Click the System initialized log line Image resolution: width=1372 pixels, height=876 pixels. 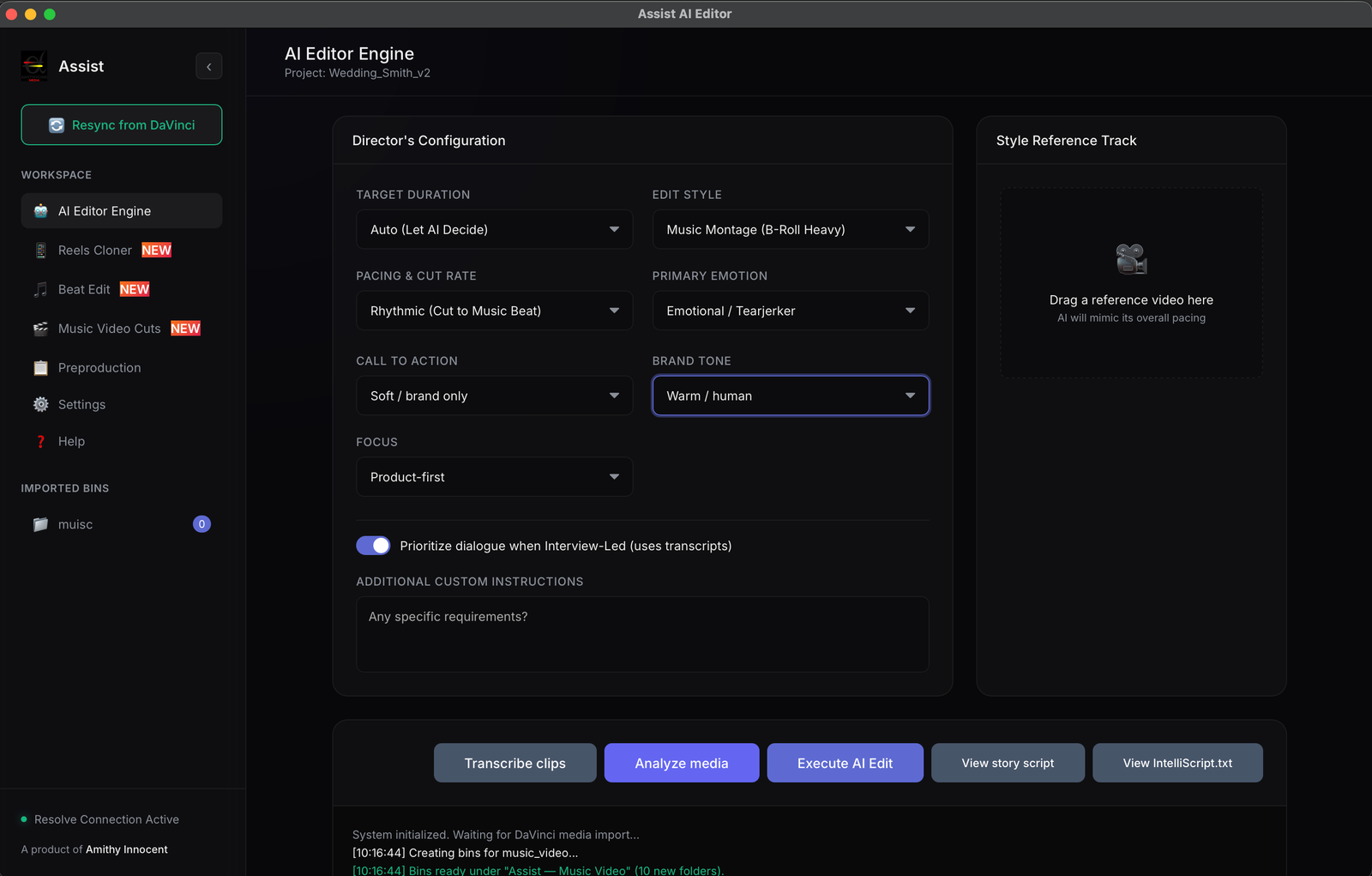point(496,834)
